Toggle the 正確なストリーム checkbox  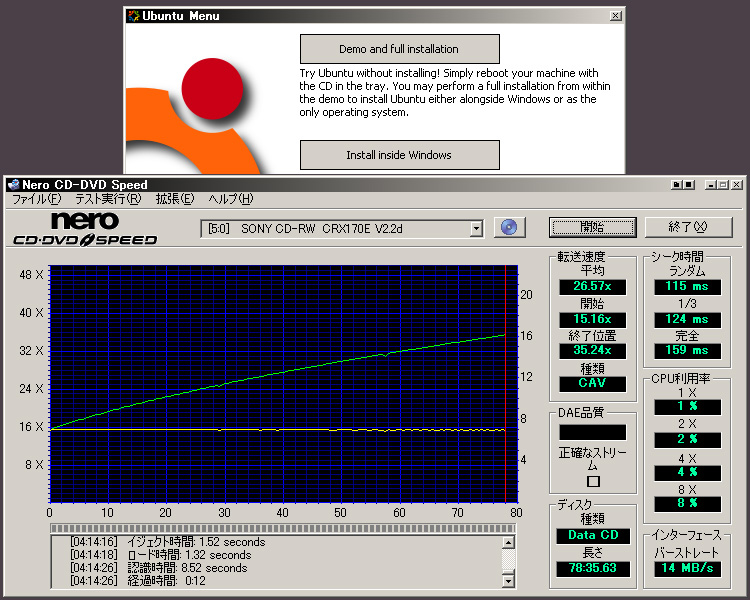click(593, 481)
